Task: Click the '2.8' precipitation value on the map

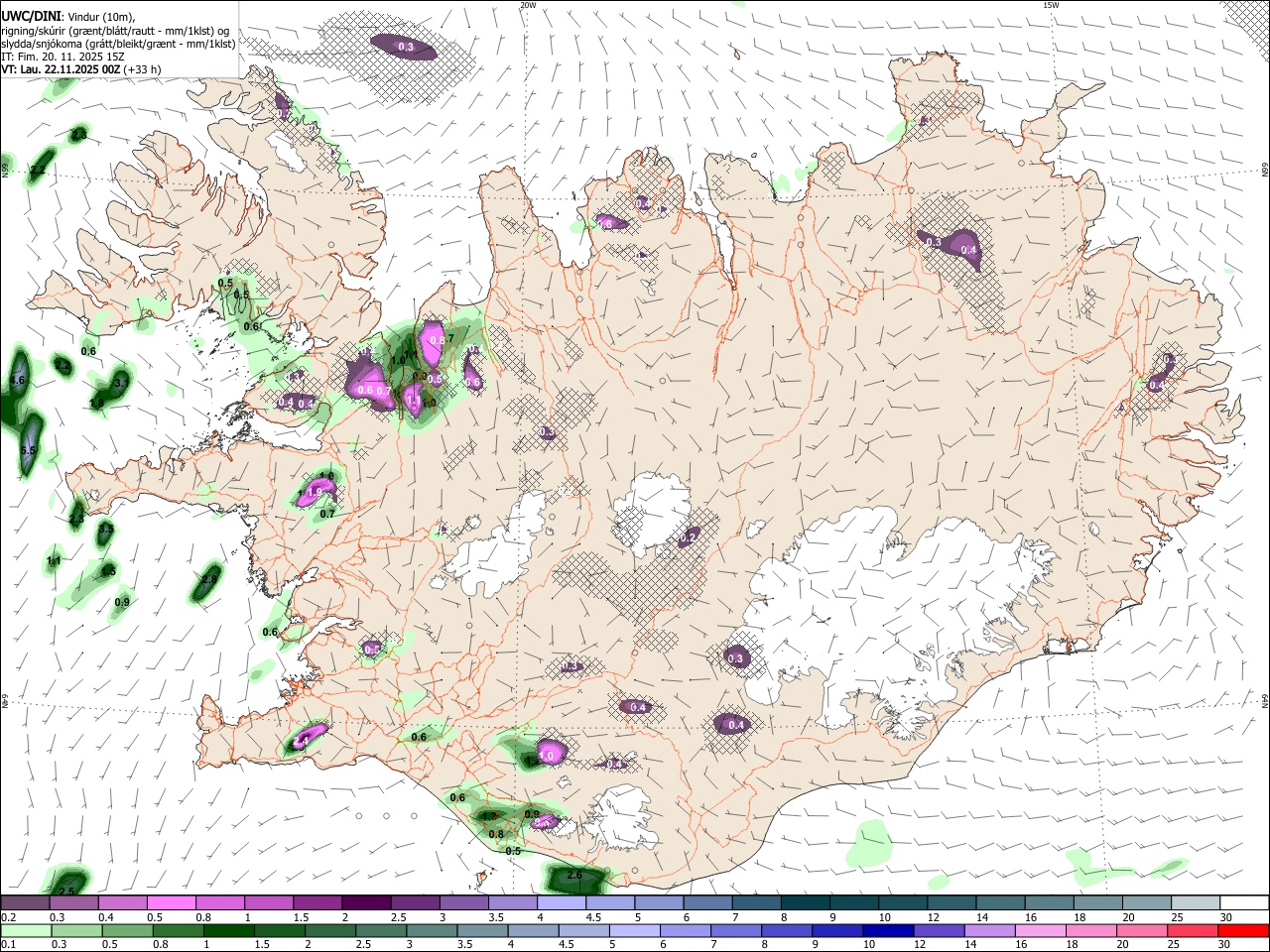Action: tap(208, 580)
